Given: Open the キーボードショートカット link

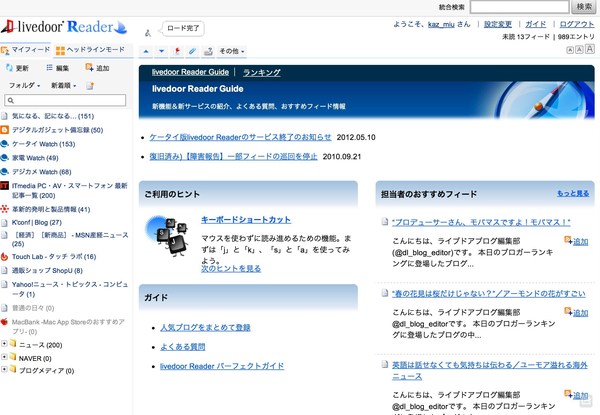Looking at the screenshot, I should [x=246, y=218].
